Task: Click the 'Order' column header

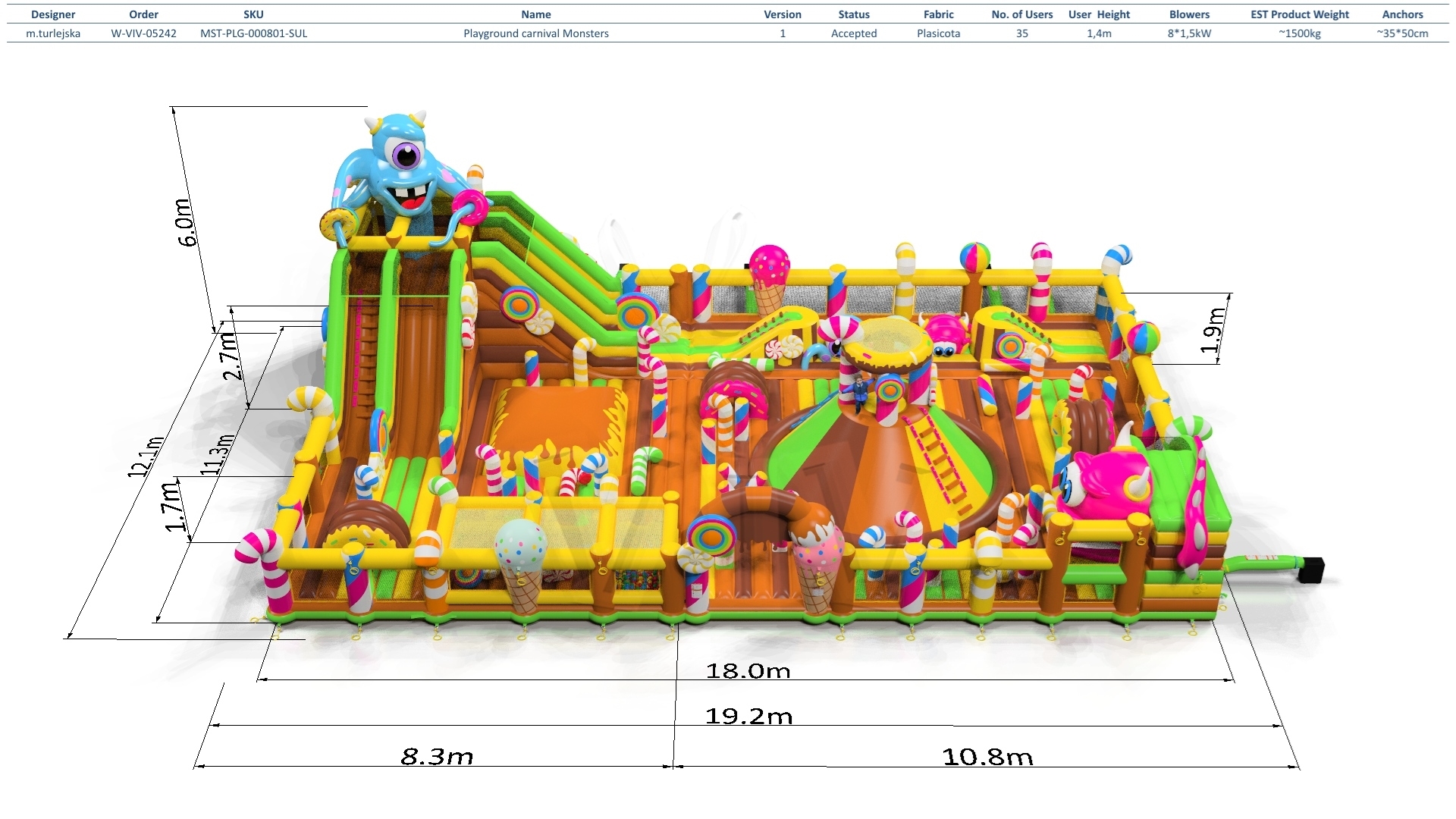Action: click(143, 14)
